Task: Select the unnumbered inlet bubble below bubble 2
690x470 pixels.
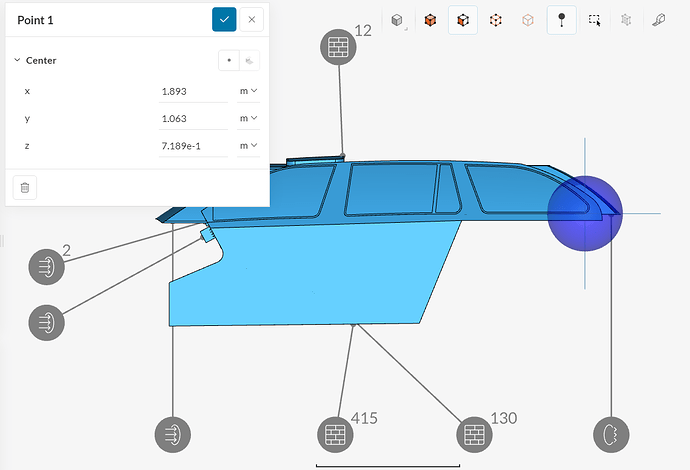Action: point(47,323)
